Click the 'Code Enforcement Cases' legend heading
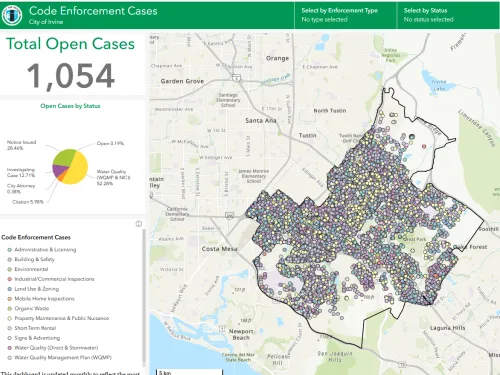This screenshot has width=500, height=375. (36, 237)
